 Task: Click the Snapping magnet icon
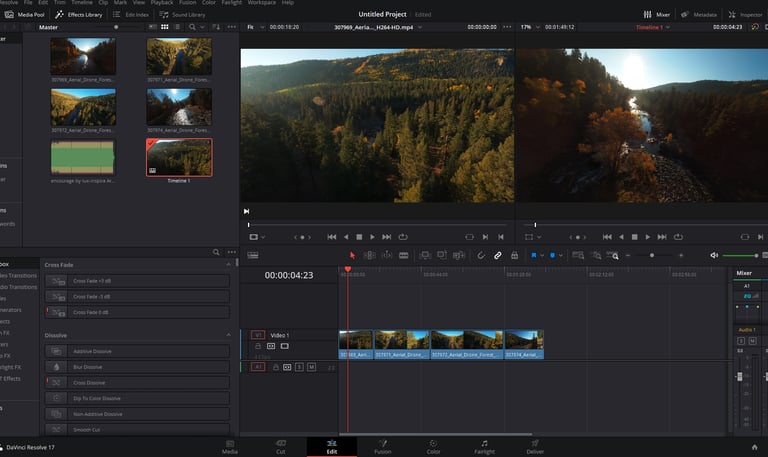pos(481,255)
